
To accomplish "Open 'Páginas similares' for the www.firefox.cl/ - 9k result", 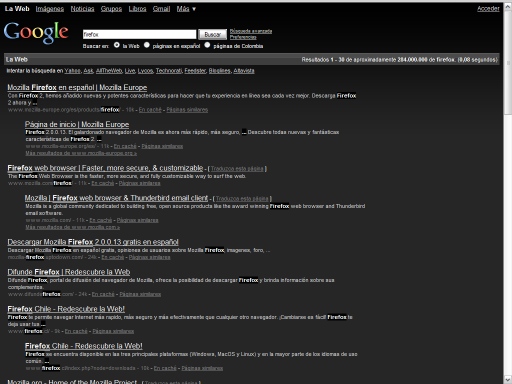I will coord(113,331).
